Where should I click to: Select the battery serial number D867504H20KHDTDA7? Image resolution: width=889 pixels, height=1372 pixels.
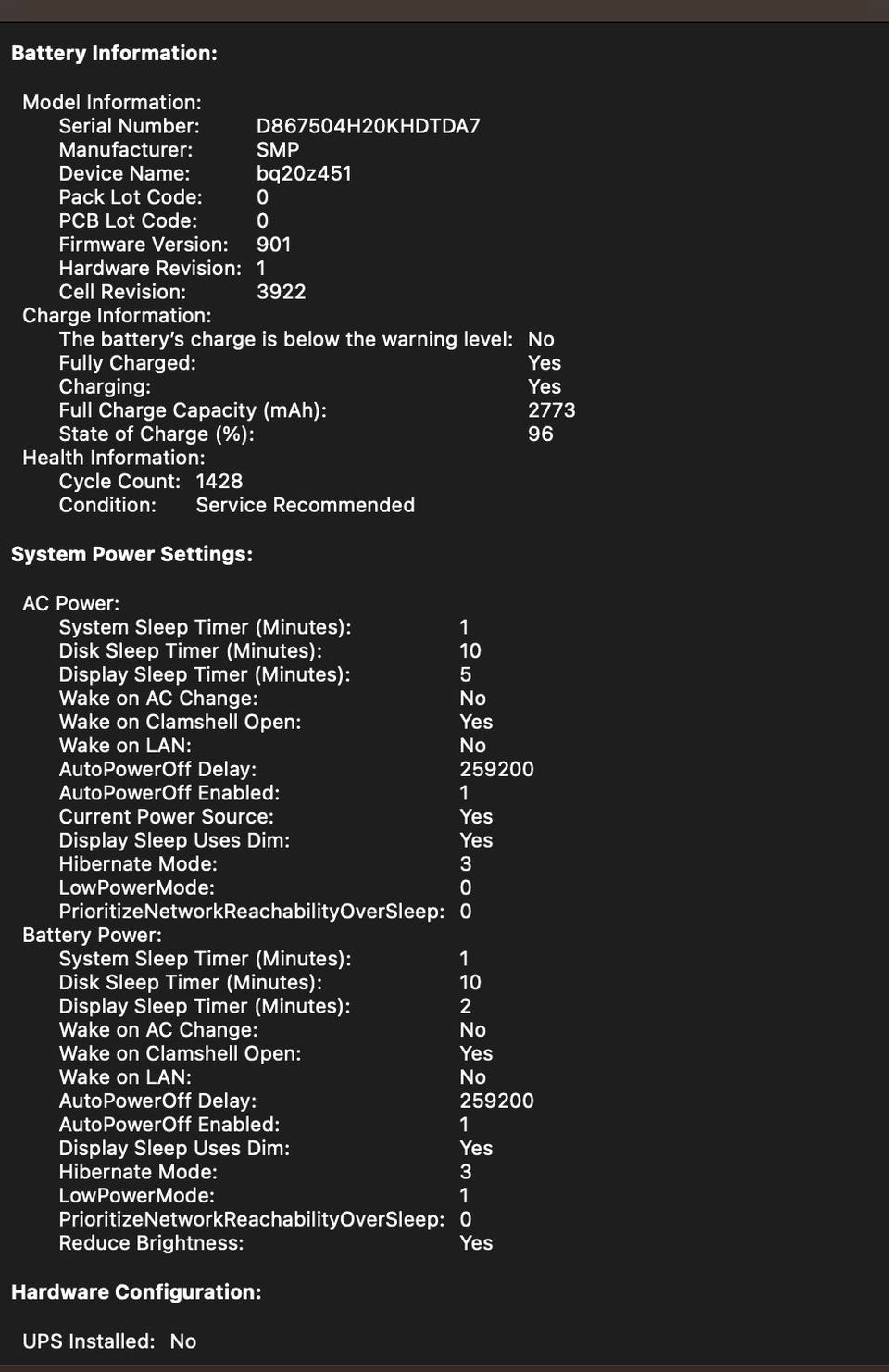click(x=368, y=126)
